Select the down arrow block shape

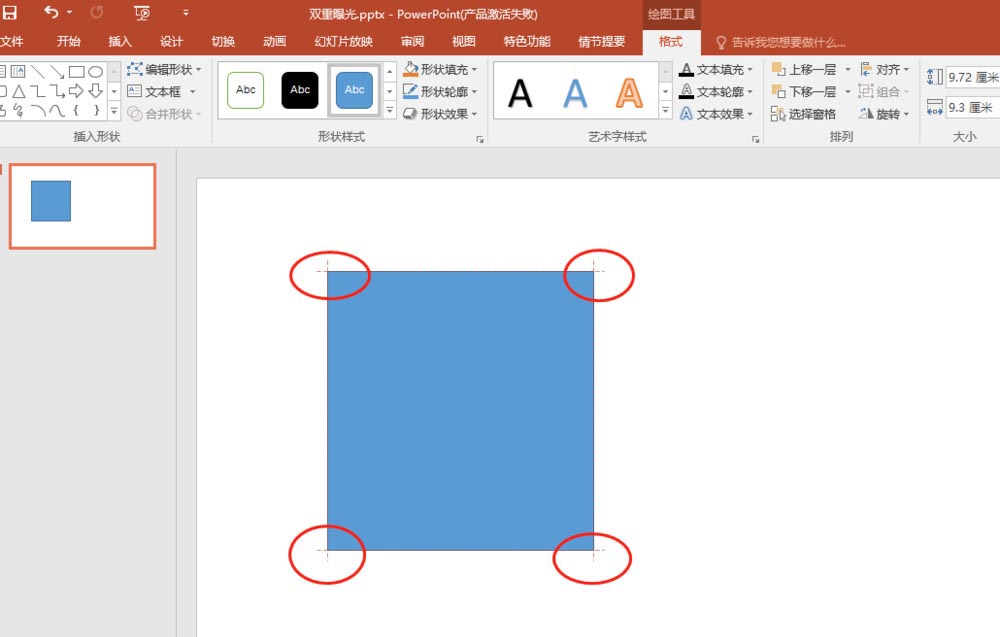click(96, 91)
